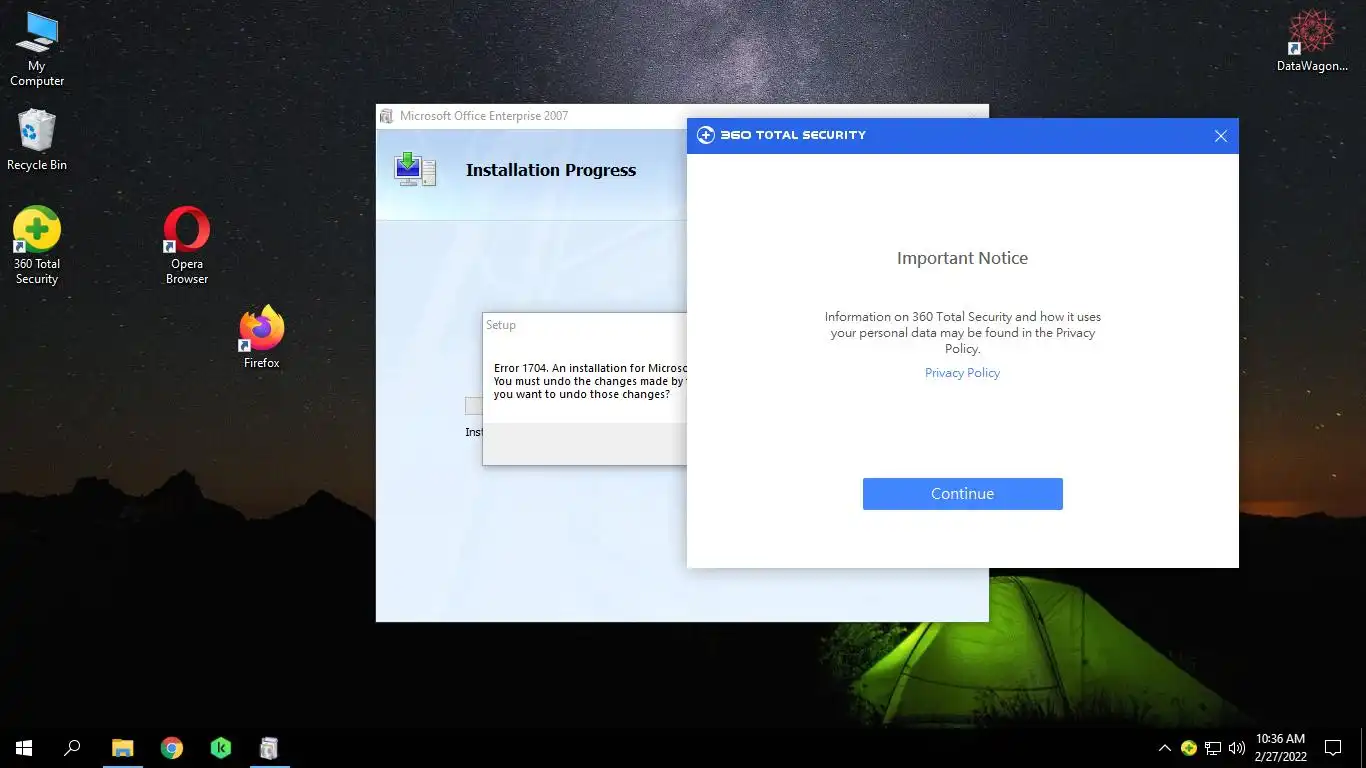Image resolution: width=1366 pixels, height=768 pixels.
Task: Open the Privacy Policy link
Action: pos(962,373)
